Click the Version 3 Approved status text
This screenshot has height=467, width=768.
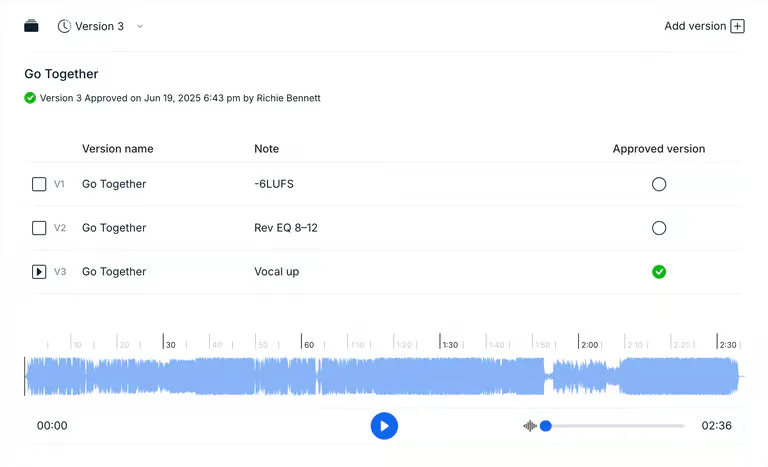click(180, 98)
